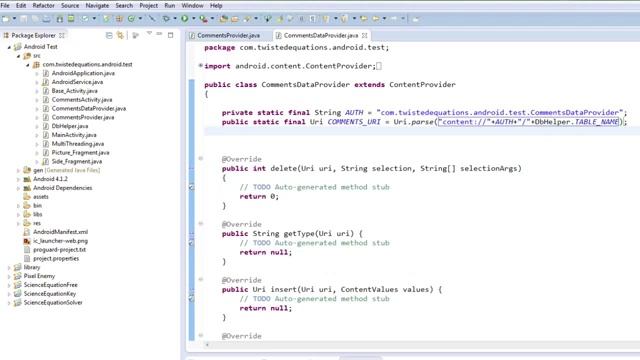This screenshot has width=640, height=360.
Task: Expand the folded import section in editor
Action: [200, 65]
